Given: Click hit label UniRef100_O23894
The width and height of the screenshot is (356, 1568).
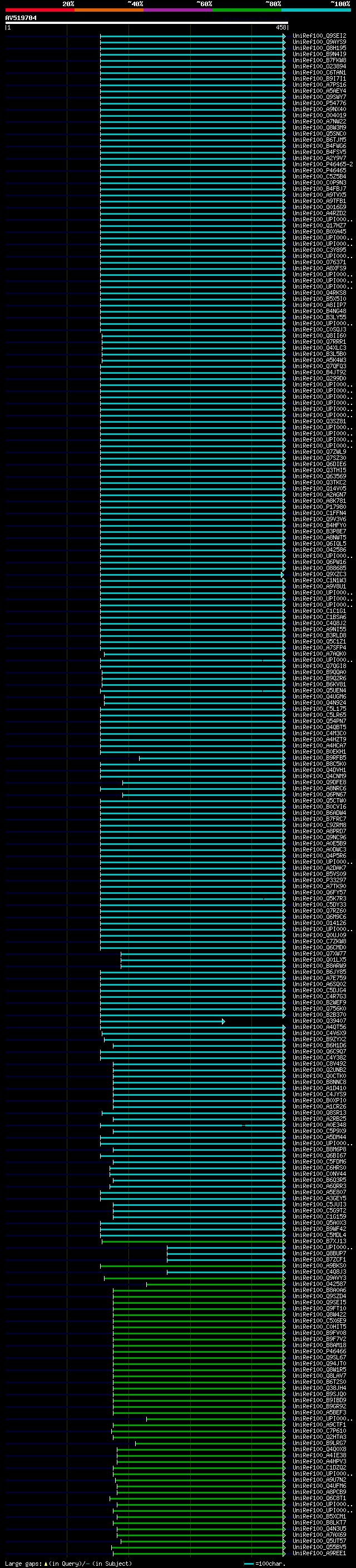Looking at the screenshot, I should (x=319, y=66).
